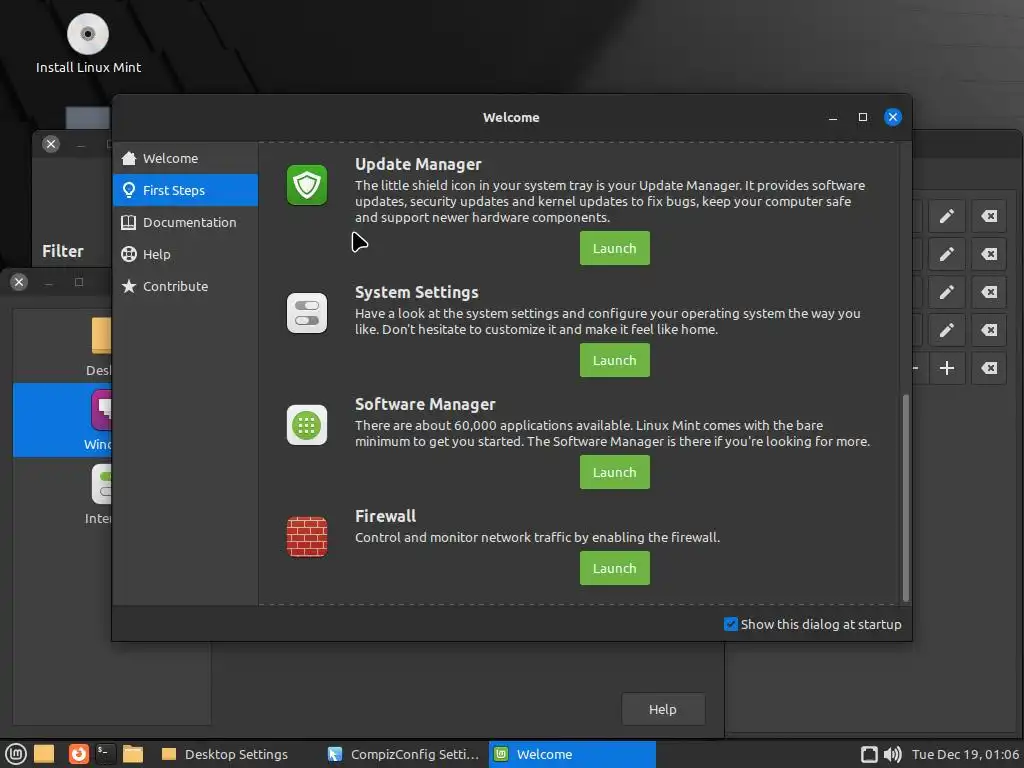Open the clock showing Tue Dec 19
1024x768 pixels.
point(965,754)
